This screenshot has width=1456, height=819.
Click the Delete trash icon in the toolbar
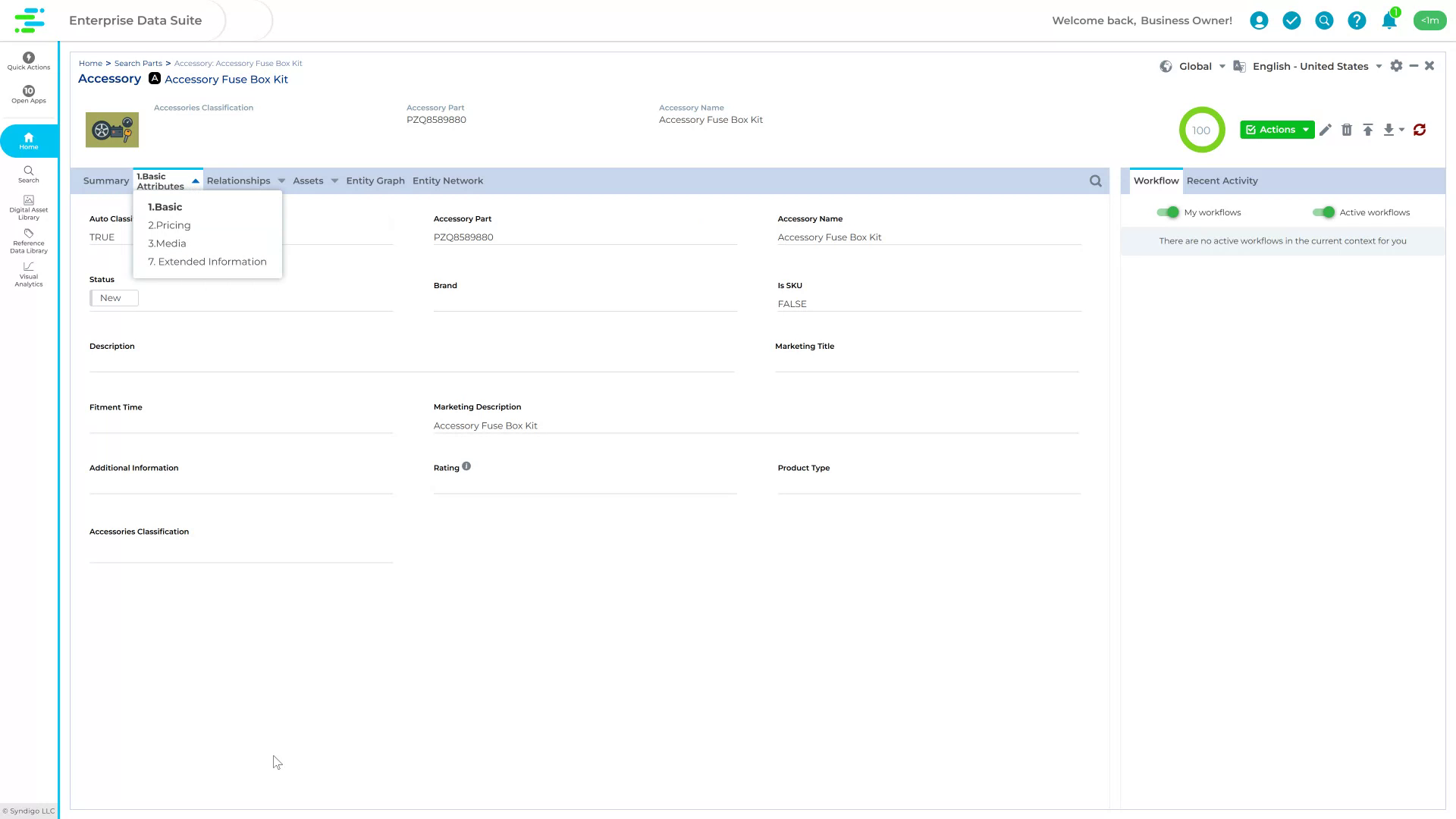(1348, 130)
